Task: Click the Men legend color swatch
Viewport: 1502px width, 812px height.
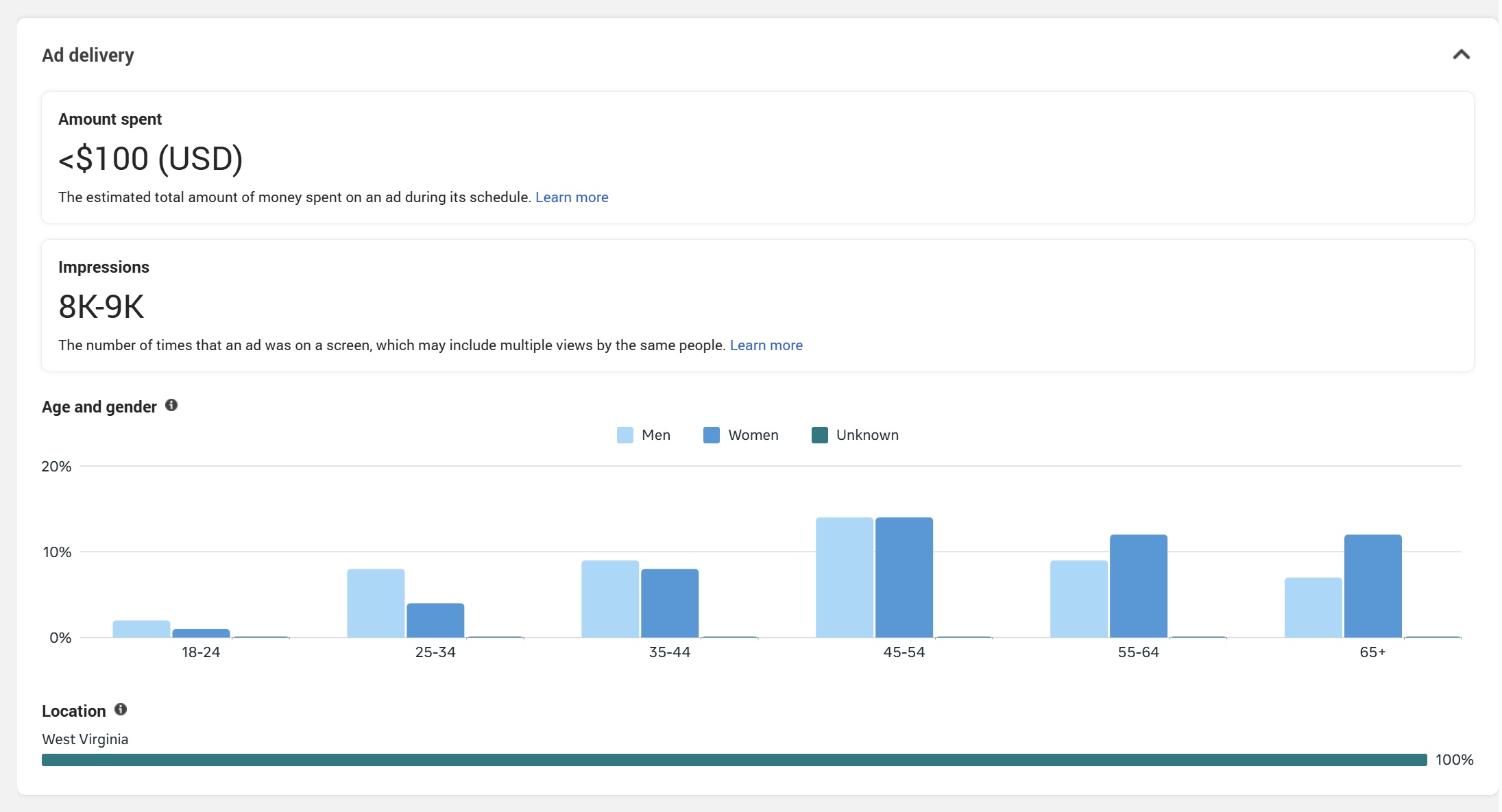Action: 624,434
